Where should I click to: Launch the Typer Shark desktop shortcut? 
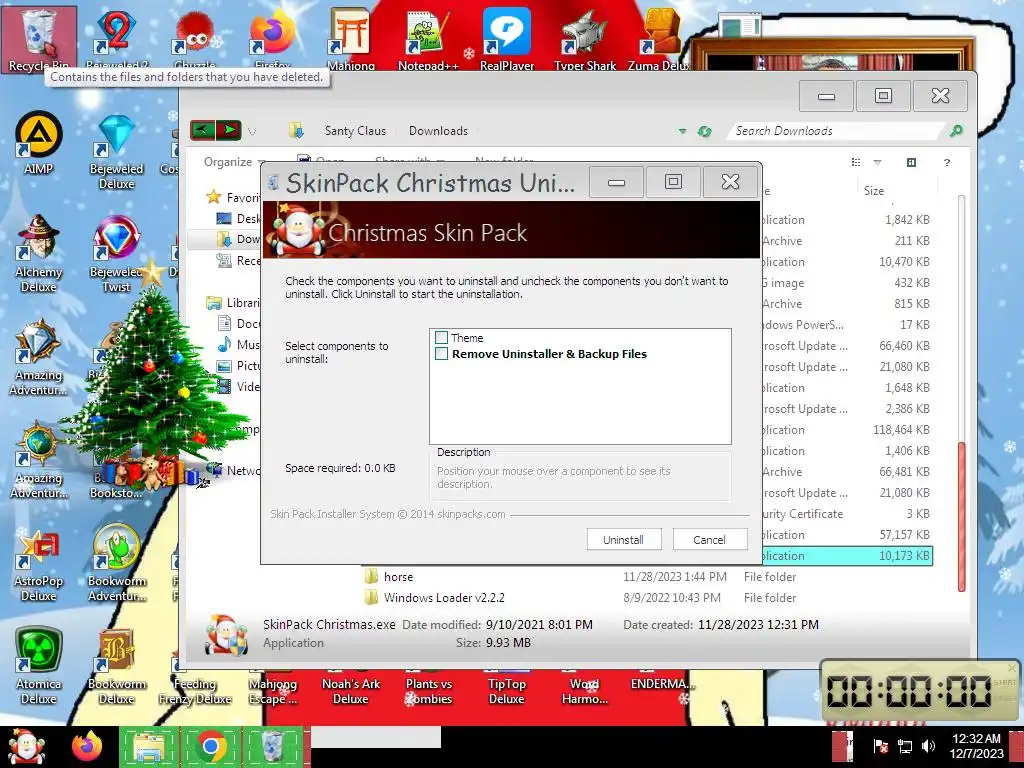[x=584, y=38]
